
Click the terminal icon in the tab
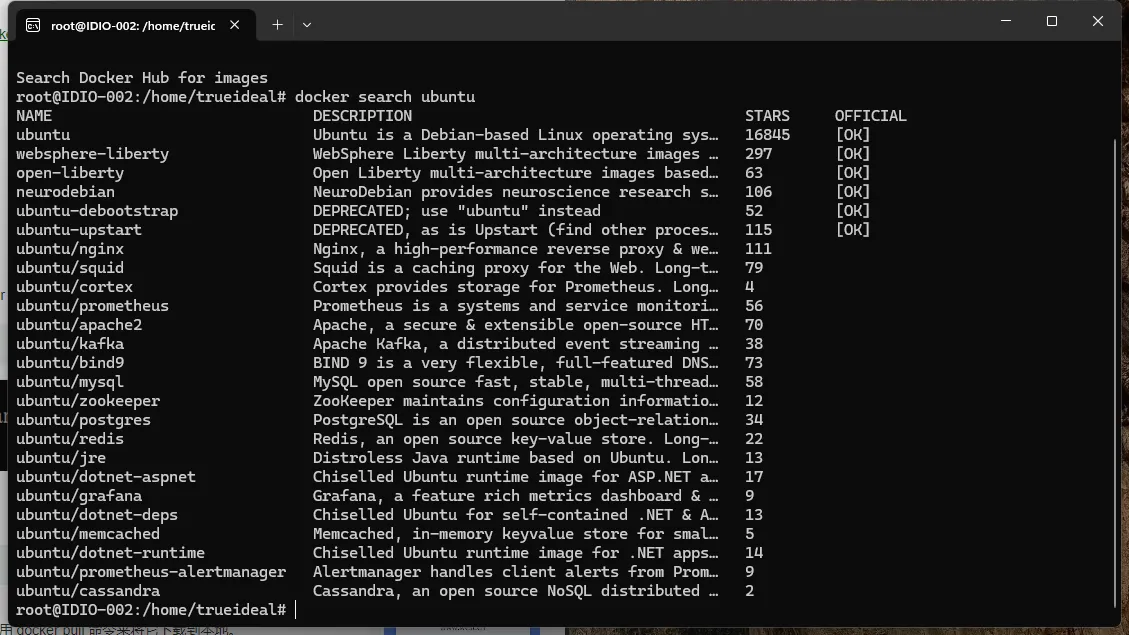pos(33,25)
